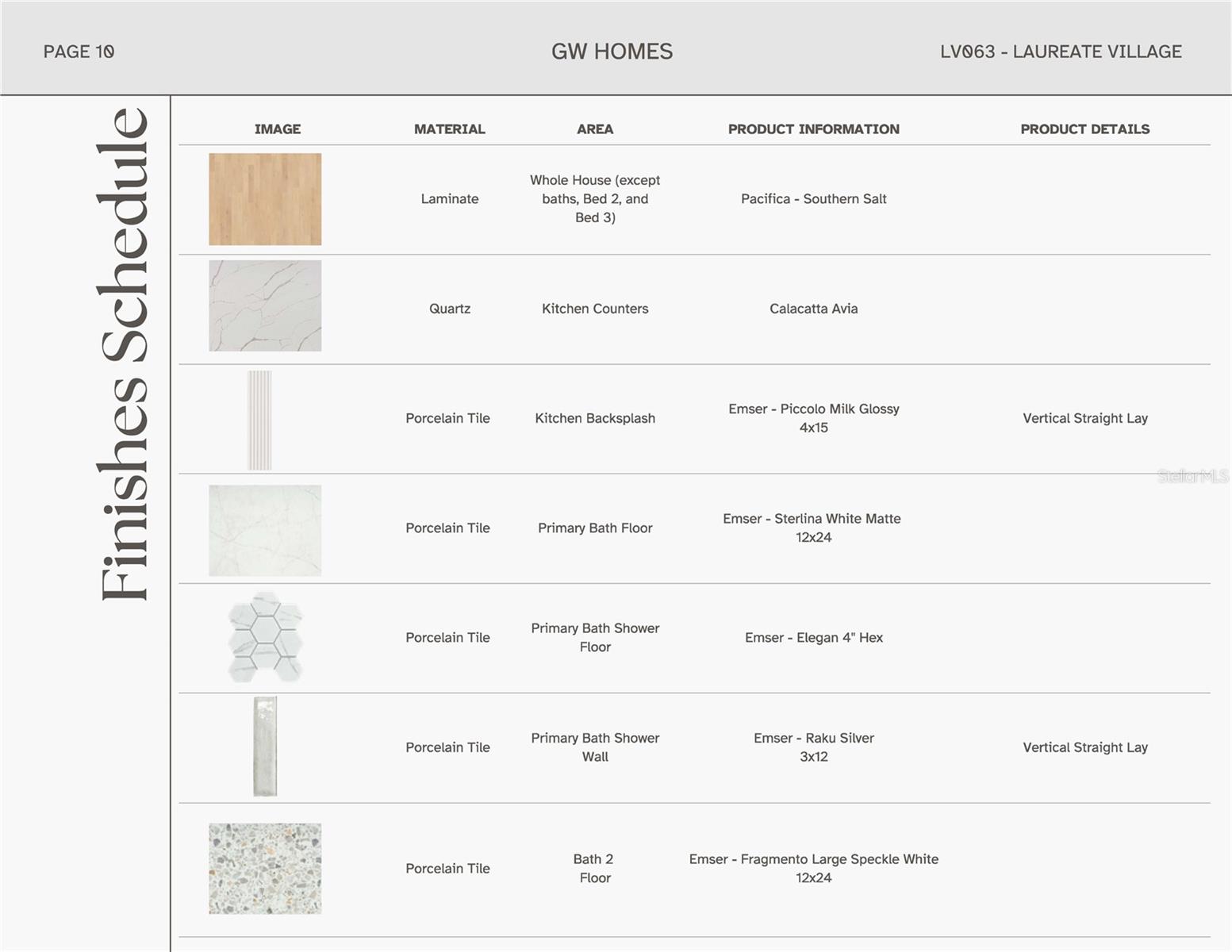
Task: Select the Pacifica - Southern Salt product text
Action: (x=813, y=199)
